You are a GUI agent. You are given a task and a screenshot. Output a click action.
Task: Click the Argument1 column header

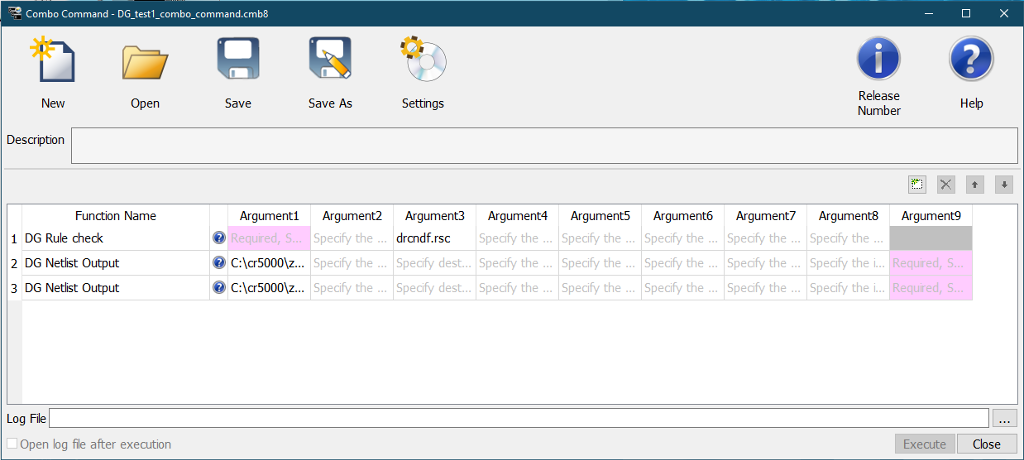(269, 216)
